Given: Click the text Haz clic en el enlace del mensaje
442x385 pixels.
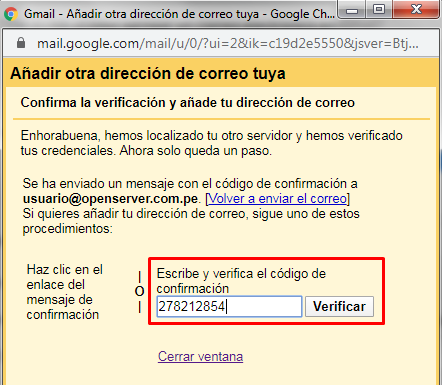Looking at the screenshot, I should pyautogui.click(x=65, y=292).
